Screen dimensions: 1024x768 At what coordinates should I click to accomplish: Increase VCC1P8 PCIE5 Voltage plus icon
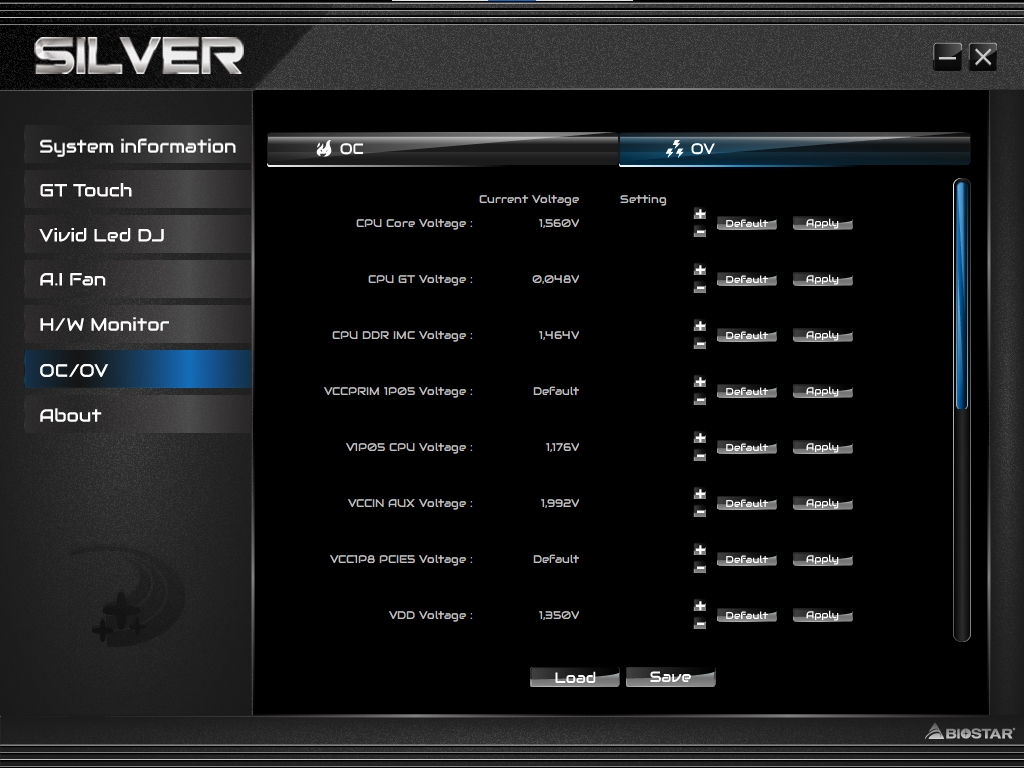tap(700, 550)
